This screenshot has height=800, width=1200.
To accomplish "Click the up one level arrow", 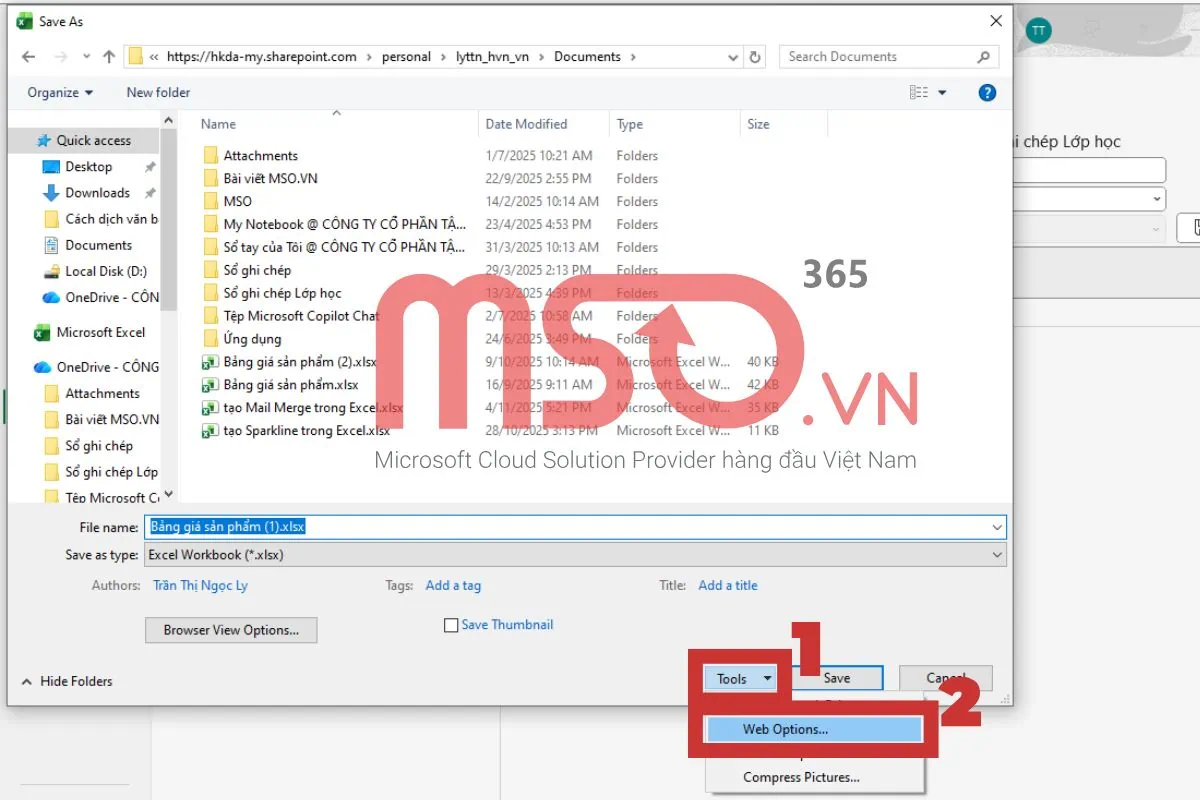I will tap(109, 56).
